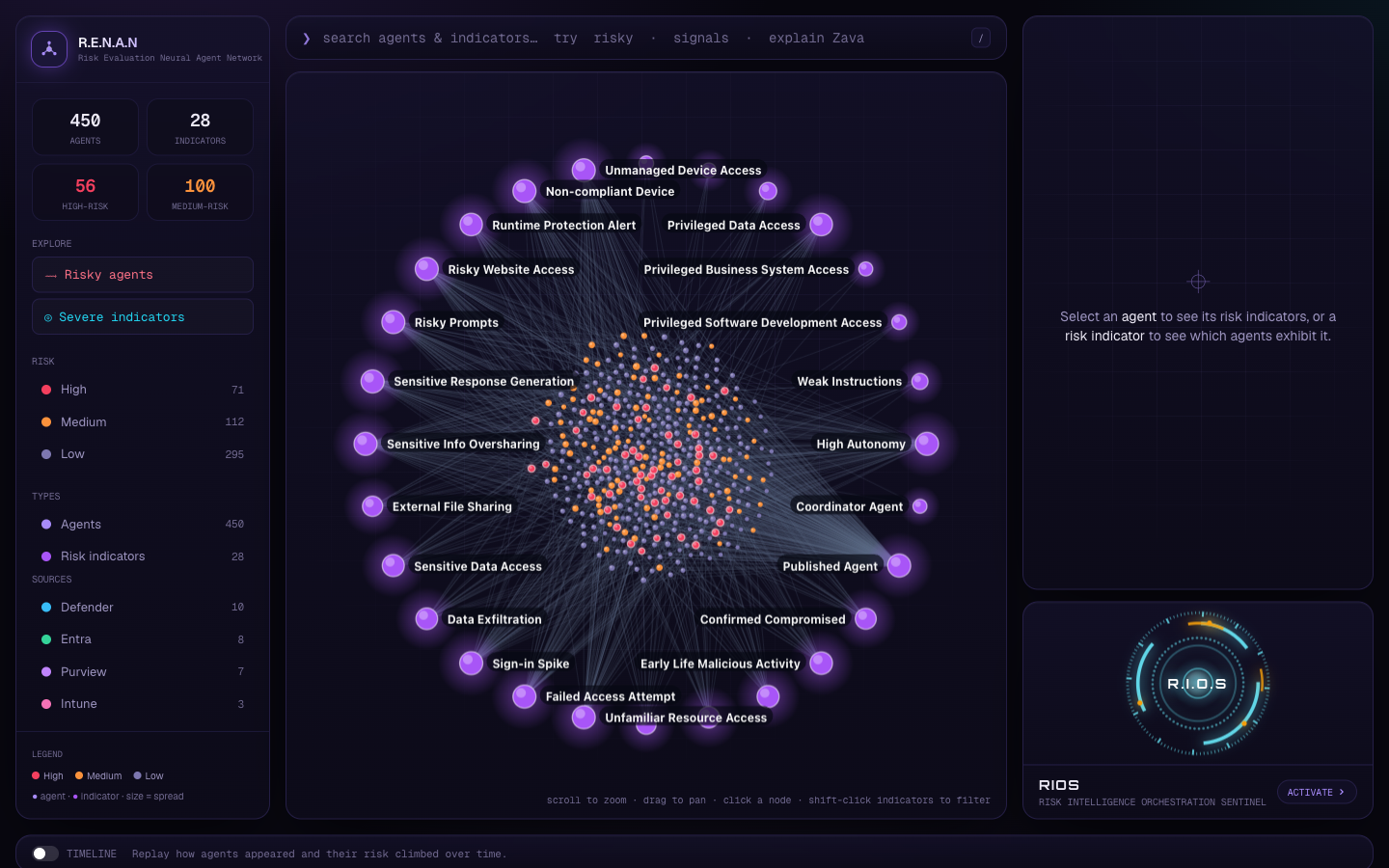Open the Risky agents explore view

[x=143, y=275]
